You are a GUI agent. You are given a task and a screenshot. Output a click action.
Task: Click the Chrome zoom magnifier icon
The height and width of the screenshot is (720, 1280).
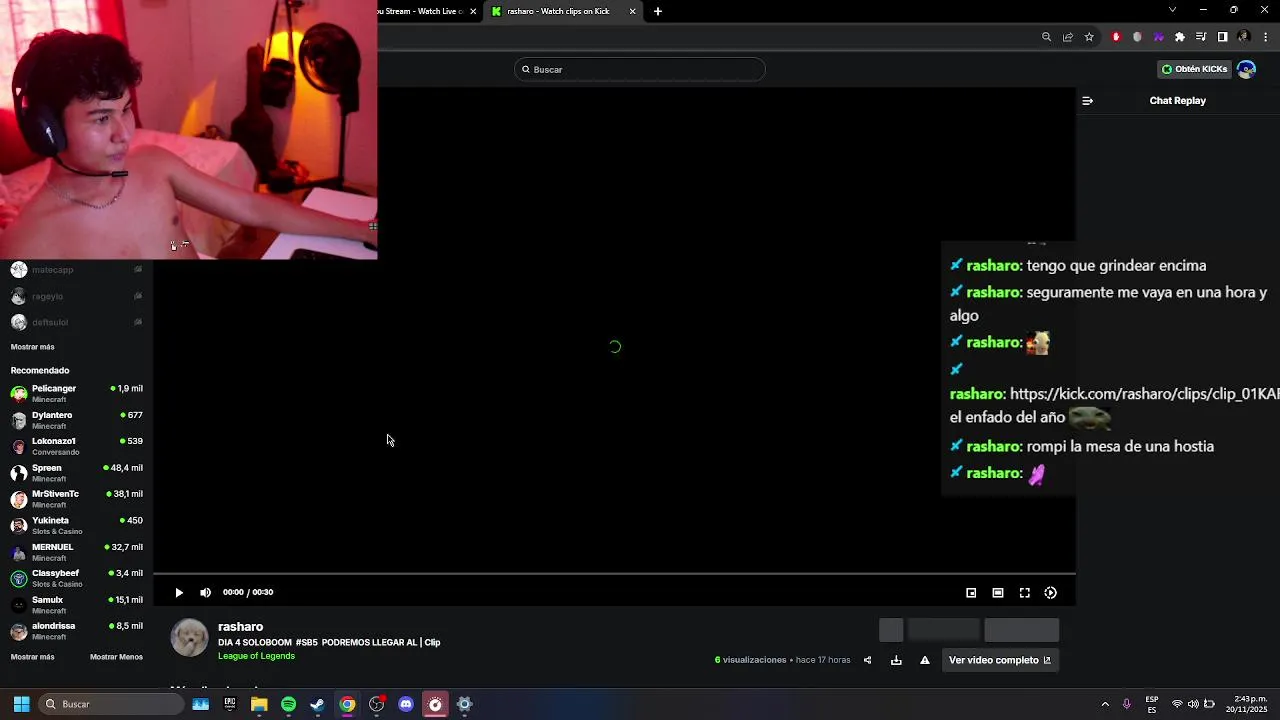click(1047, 37)
